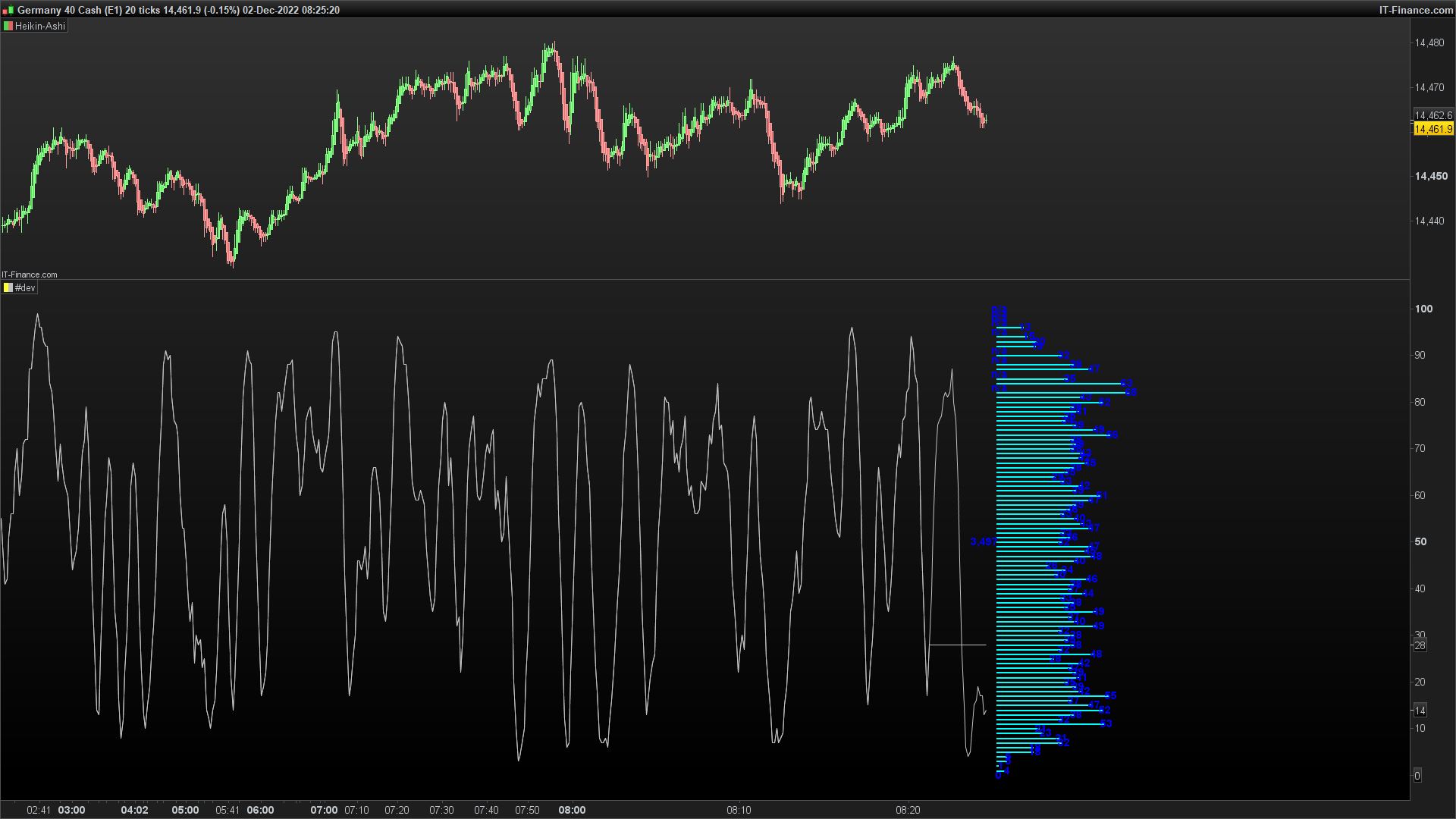Image resolution: width=1456 pixels, height=819 pixels.
Task: Click the 08:00 label on time axis
Action: pos(572,810)
